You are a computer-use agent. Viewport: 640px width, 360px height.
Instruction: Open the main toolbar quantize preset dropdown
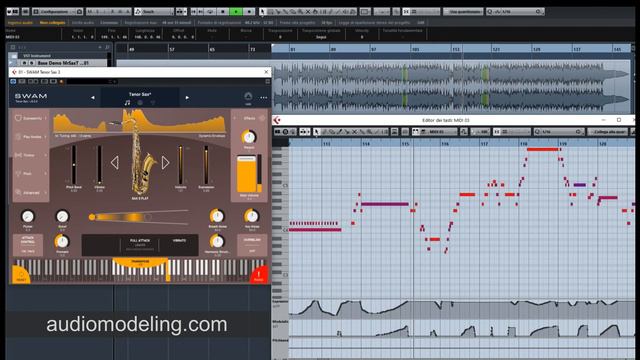pyautogui.click(x=515, y=11)
